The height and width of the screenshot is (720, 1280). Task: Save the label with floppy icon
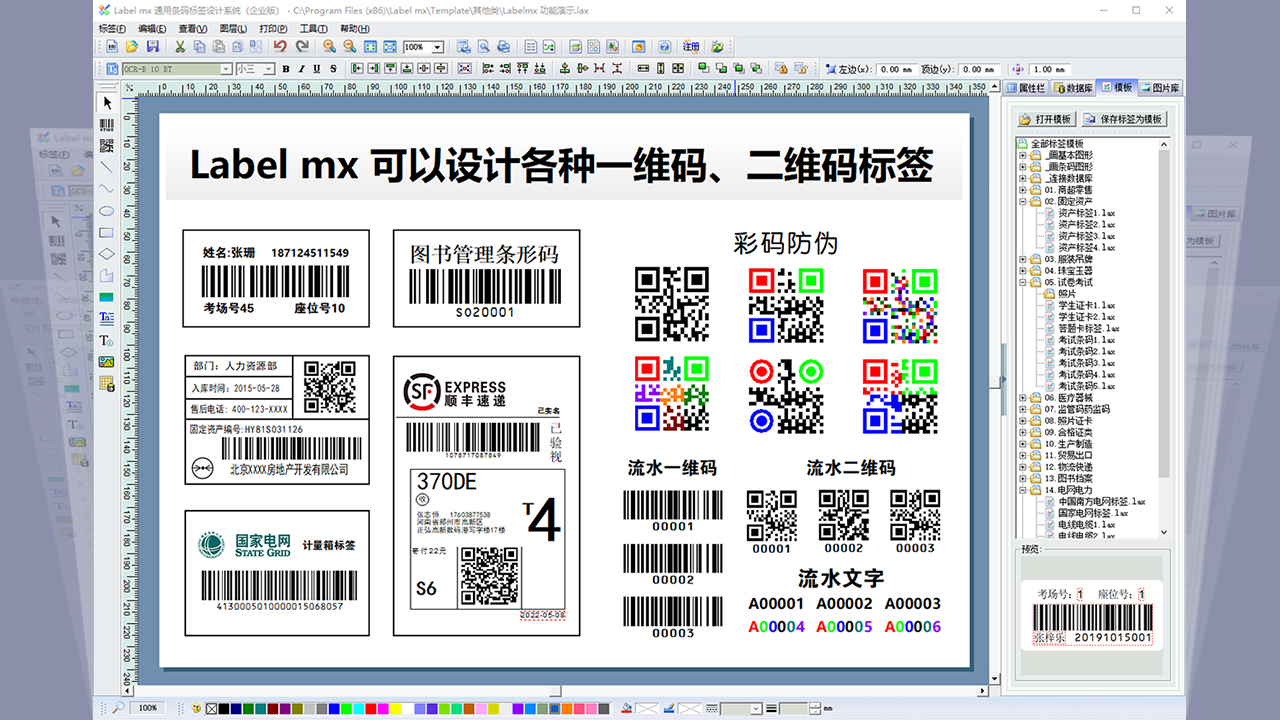point(153,46)
